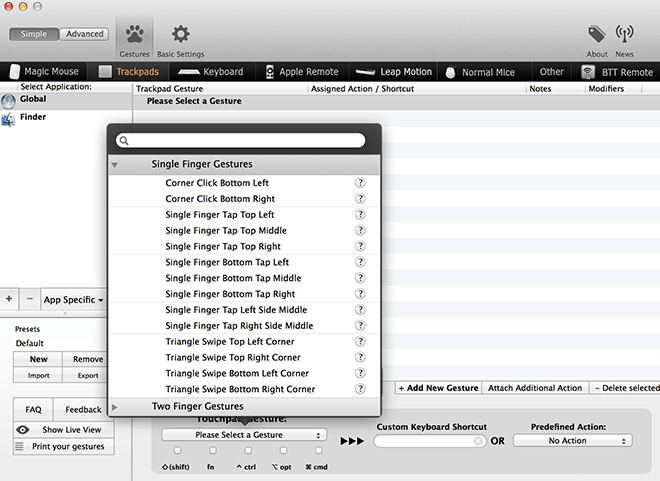The image size is (660, 481).
Task: Enable the ctrl modifier checkbox
Action: [x=248, y=451]
